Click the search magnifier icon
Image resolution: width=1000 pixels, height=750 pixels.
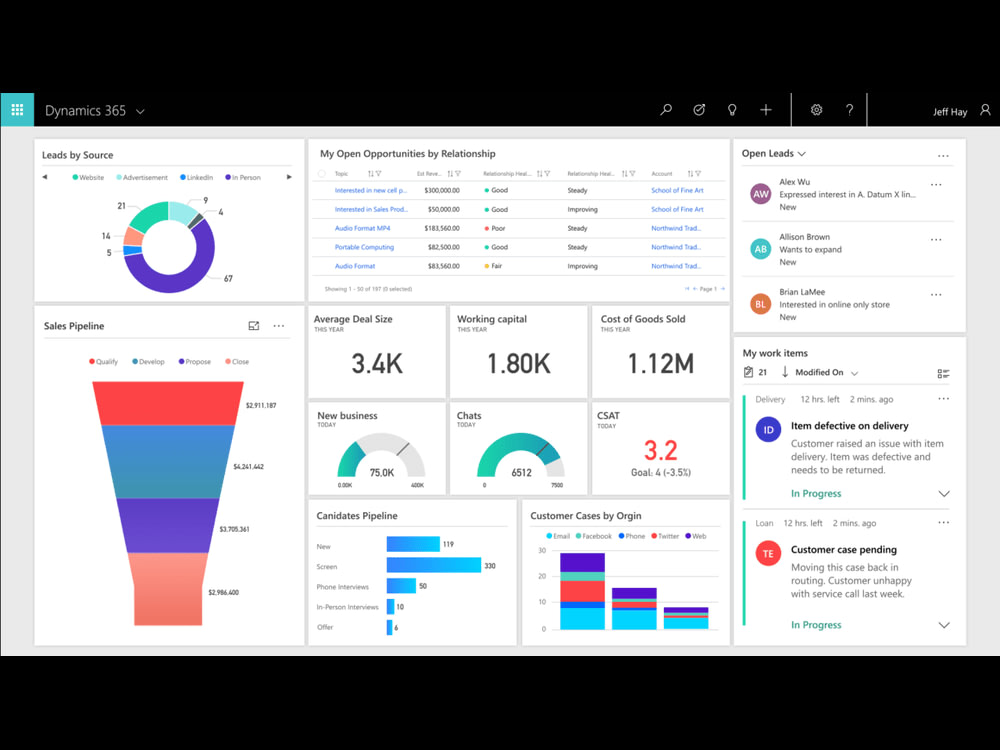[666, 110]
